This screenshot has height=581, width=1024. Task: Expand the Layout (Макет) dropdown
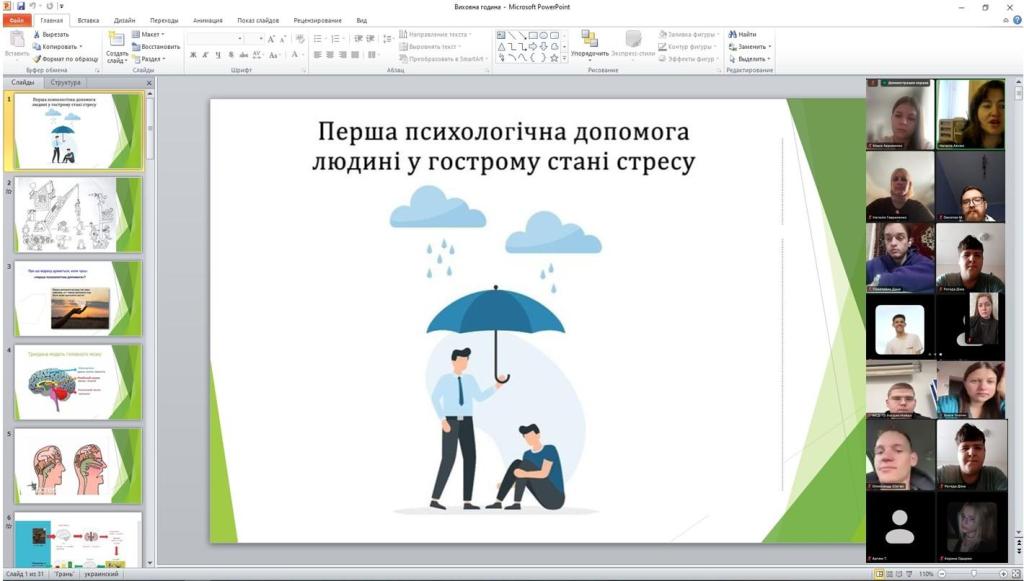click(x=150, y=34)
